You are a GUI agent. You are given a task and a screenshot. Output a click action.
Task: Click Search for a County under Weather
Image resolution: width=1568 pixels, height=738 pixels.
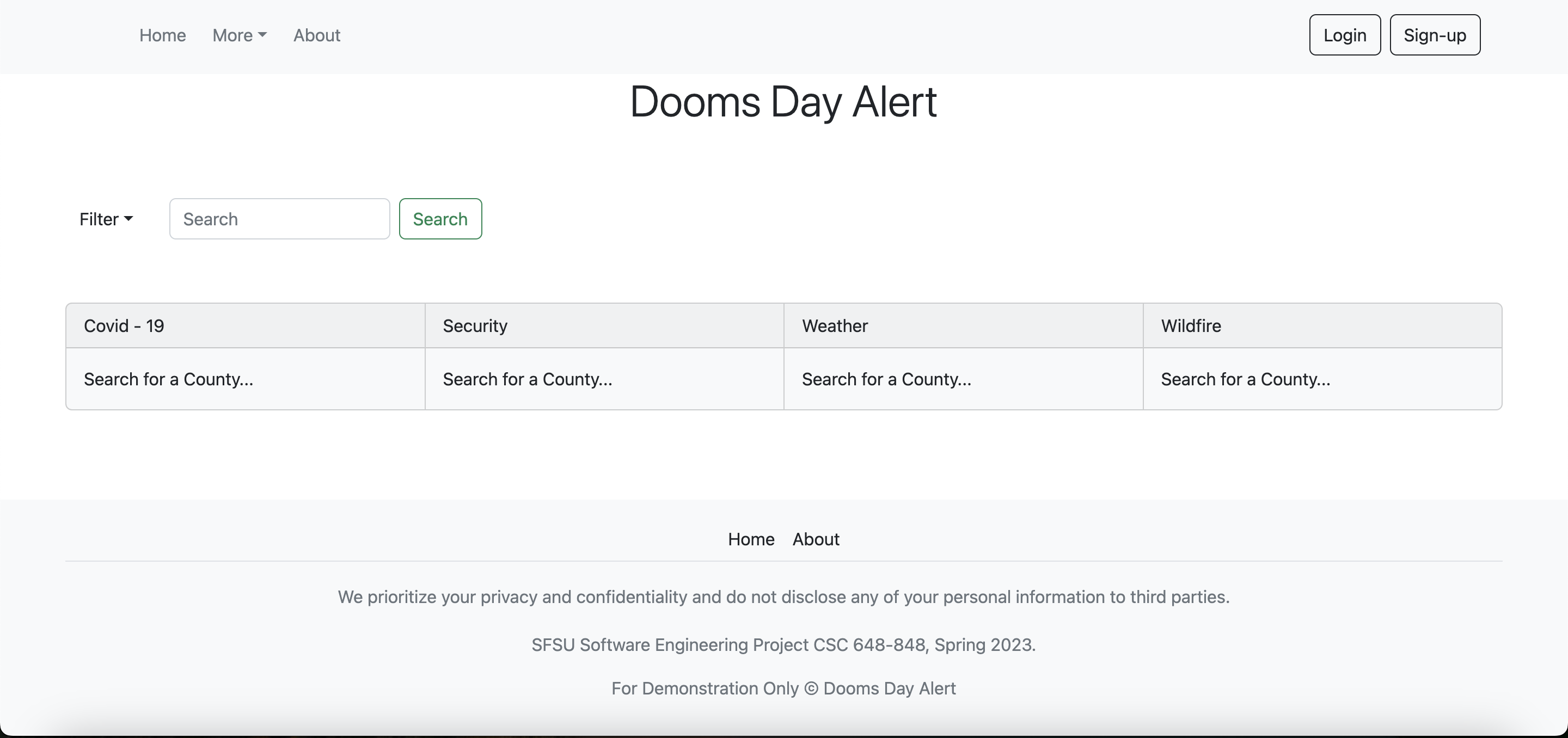pos(886,378)
